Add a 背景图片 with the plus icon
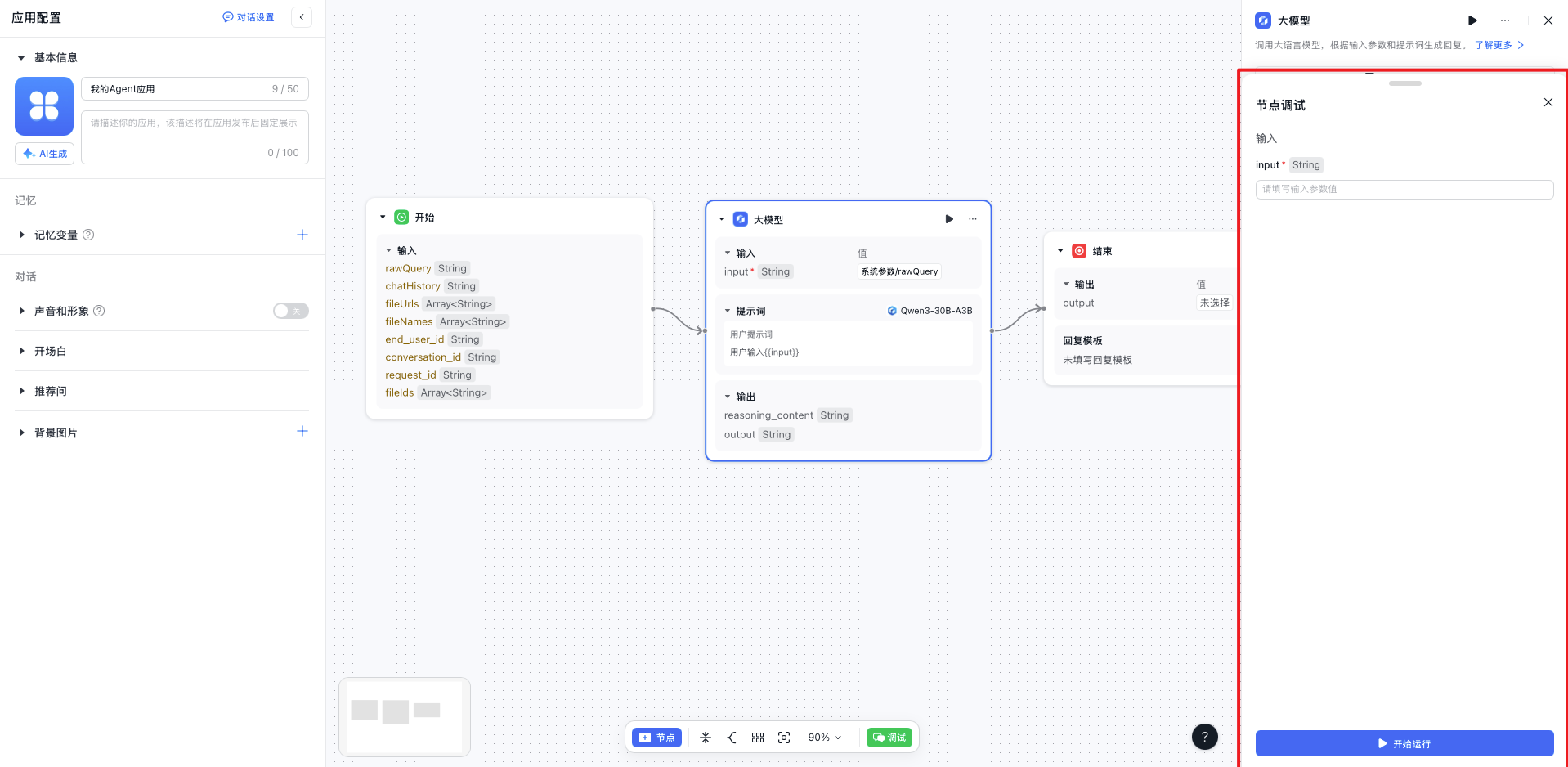Image resolution: width=1568 pixels, height=767 pixels. pos(302,431)
